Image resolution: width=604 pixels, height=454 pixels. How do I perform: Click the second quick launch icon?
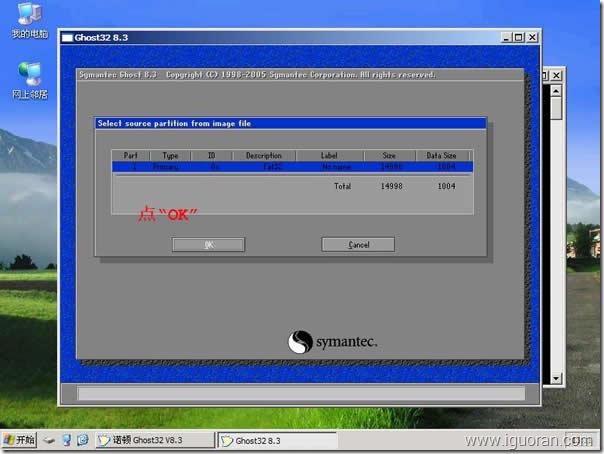tap(66, 440)
